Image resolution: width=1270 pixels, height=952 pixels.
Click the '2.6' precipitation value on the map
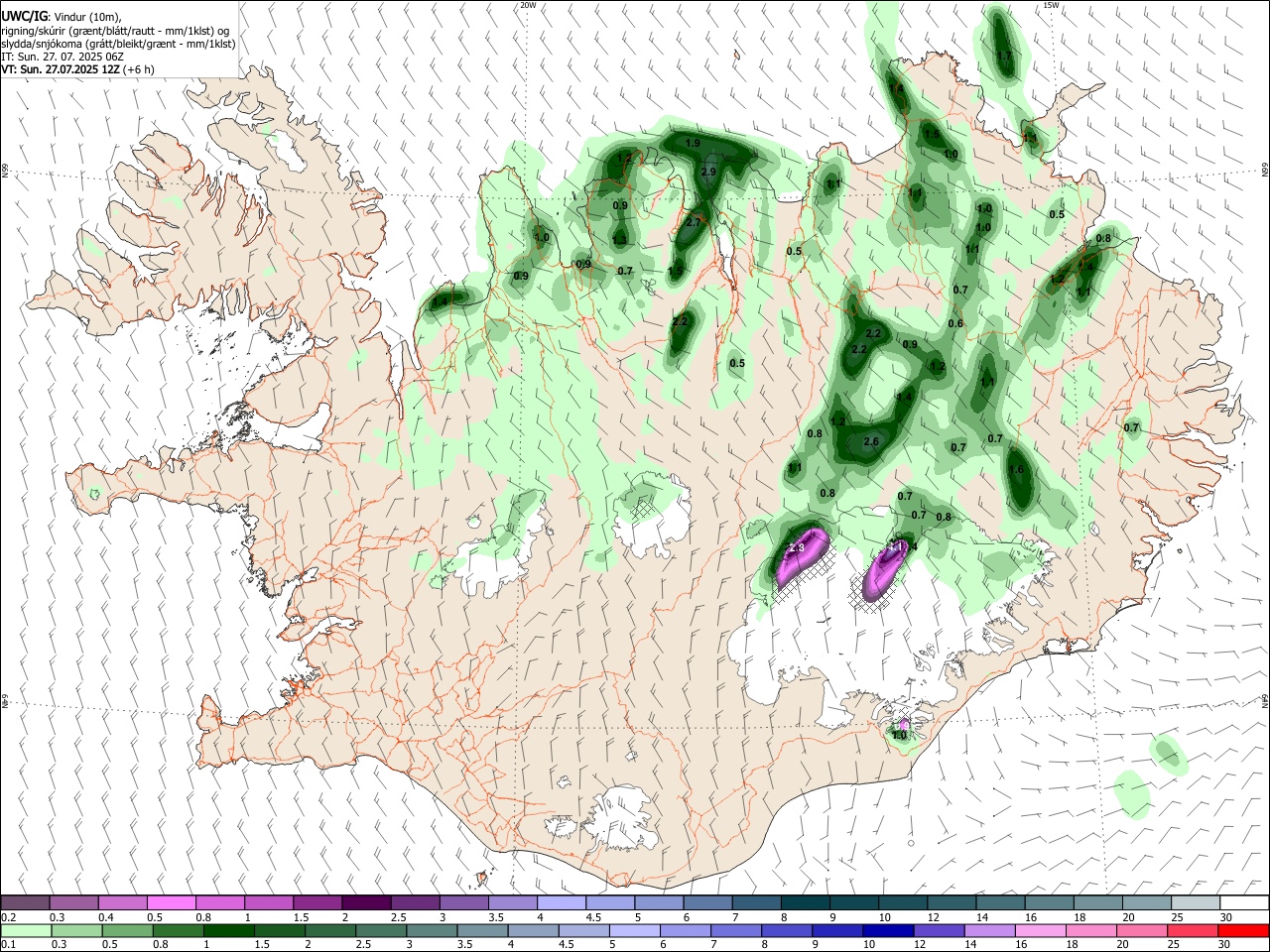(x=872, y=442)
